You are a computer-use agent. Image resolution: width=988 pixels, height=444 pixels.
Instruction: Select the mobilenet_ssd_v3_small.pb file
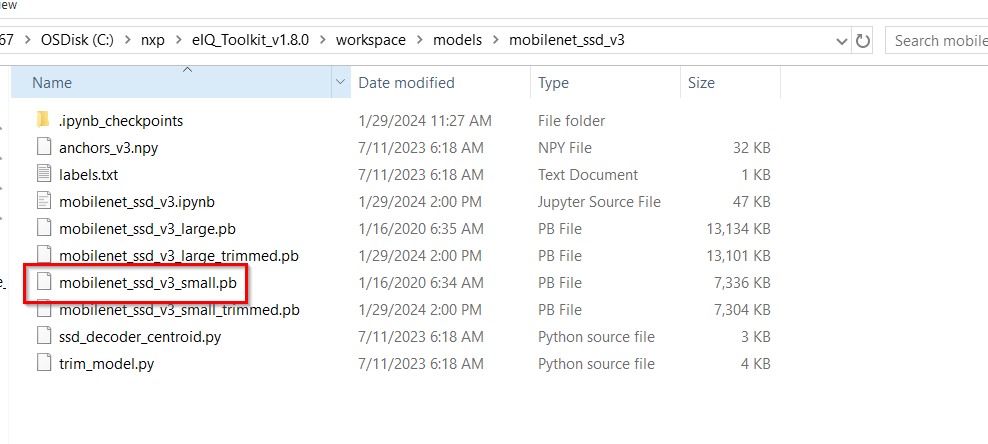[x=147, y=282]
